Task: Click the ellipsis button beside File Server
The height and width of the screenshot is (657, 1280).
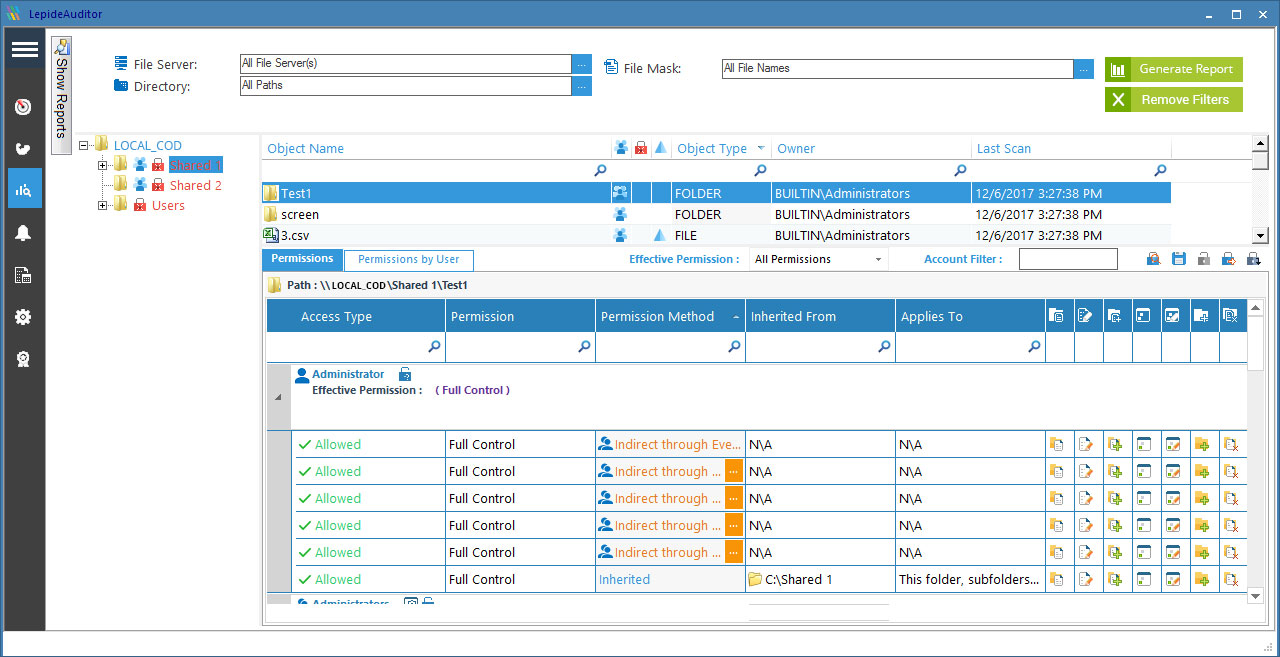Action: tap(581, 64)
